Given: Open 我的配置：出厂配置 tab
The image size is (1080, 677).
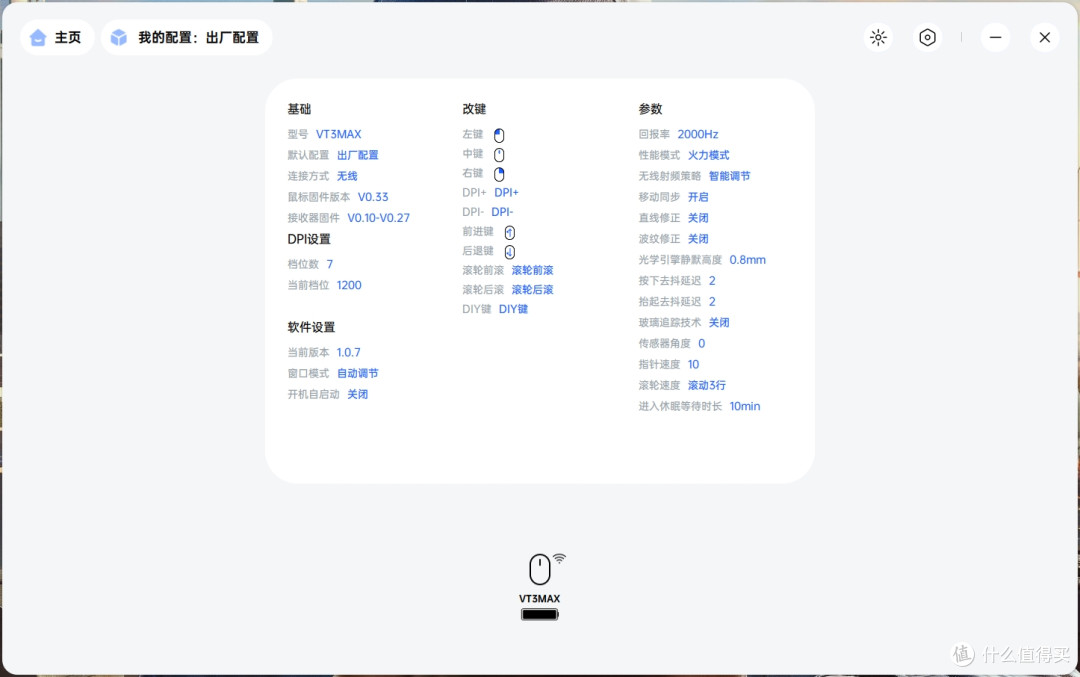Looking at the screenshot, I should tap(187, 37).
